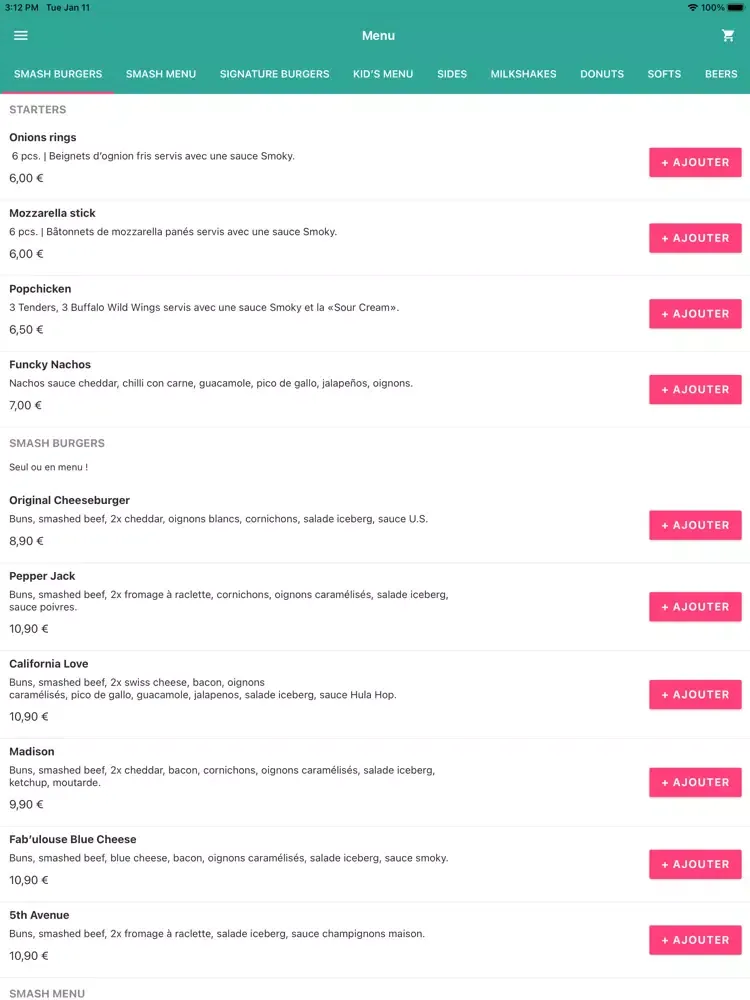Viewport: 750px width, 1000px height.
Task: Tap the Wi-Fi status icon
Action: click(693, 8)
